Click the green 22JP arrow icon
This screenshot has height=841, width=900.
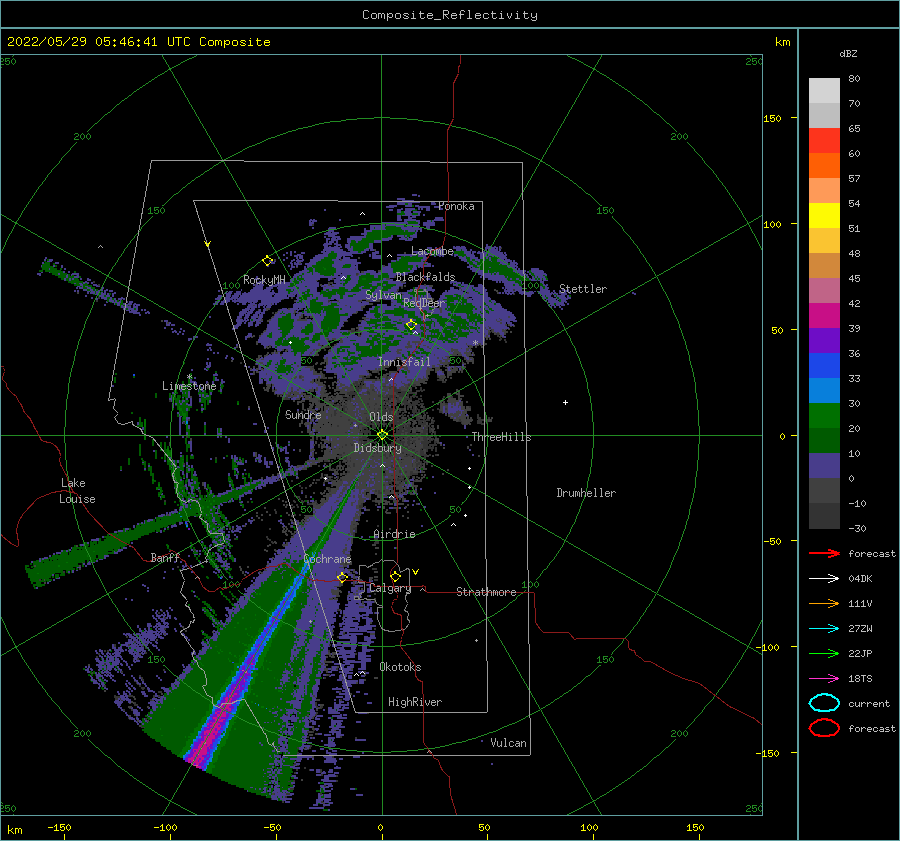824,653
